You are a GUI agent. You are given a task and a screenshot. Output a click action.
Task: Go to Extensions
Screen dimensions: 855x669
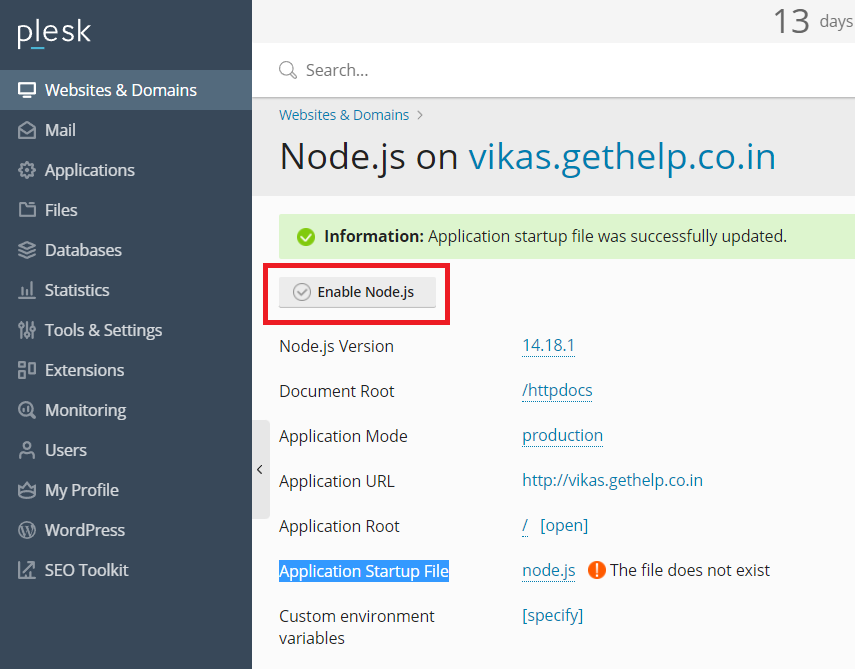click(x=126, y=370)
